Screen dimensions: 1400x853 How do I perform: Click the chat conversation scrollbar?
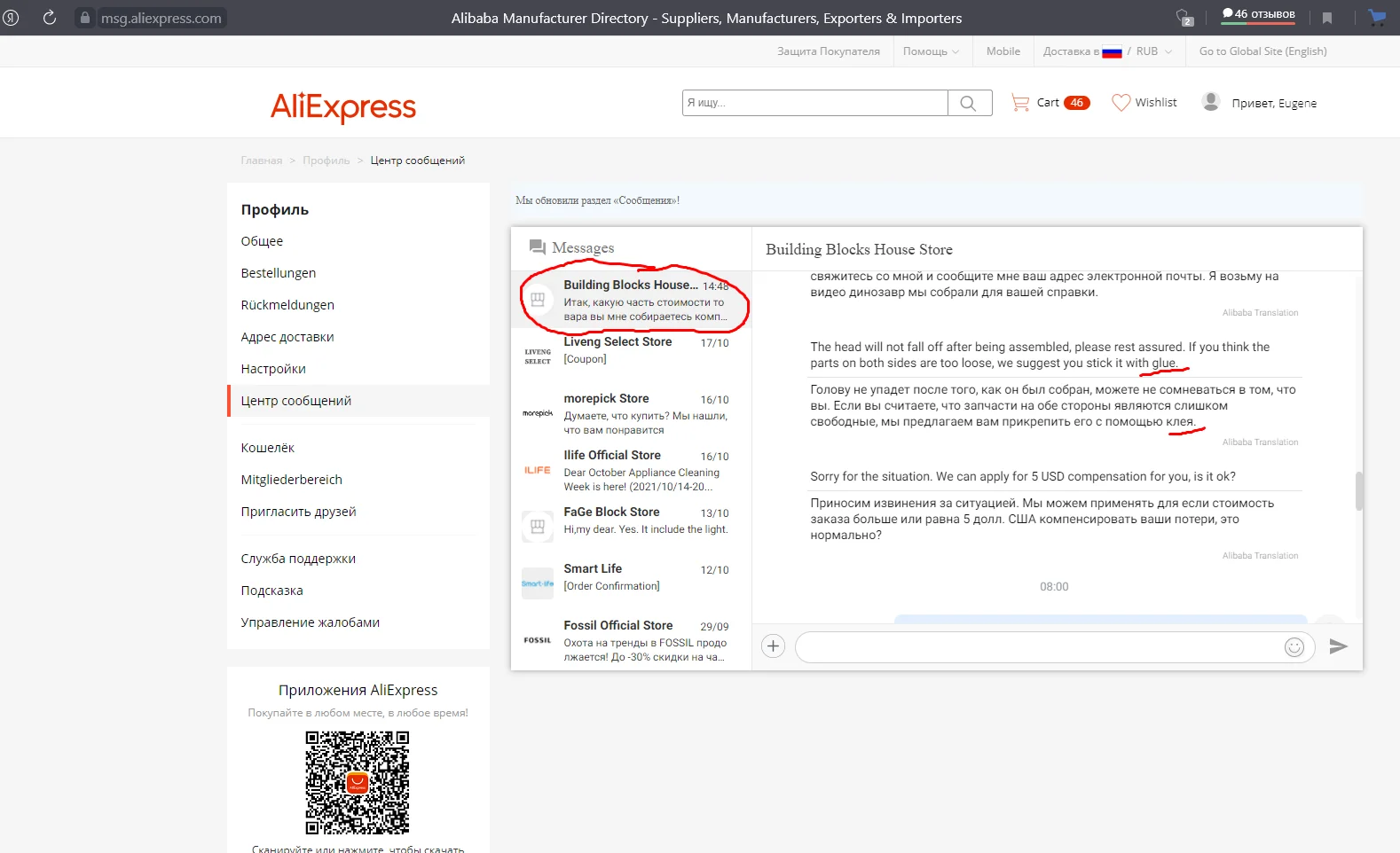click(x=1357, y=491)
